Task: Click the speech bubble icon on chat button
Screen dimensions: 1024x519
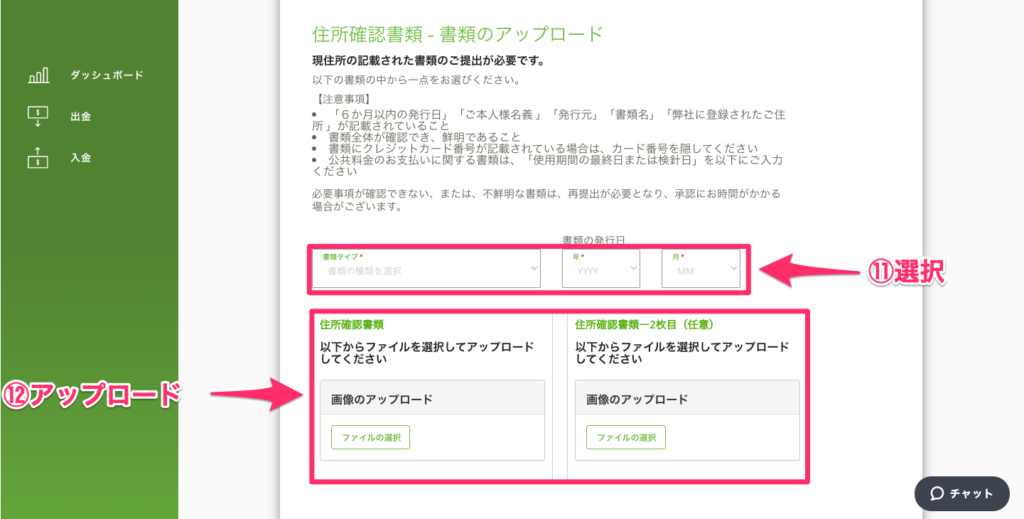Action: 937,493
